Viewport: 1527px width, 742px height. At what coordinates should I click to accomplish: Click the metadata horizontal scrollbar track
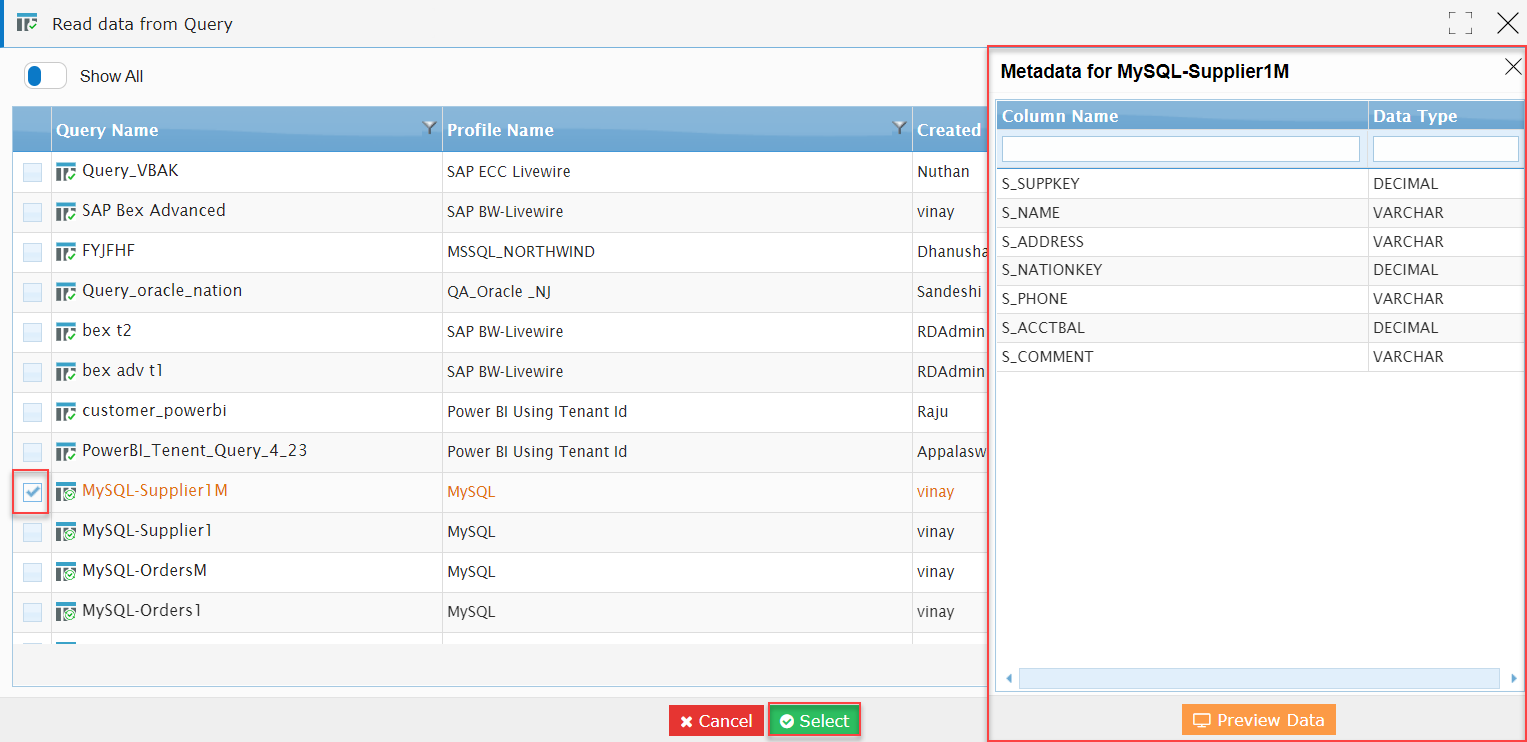point(1259,678)
